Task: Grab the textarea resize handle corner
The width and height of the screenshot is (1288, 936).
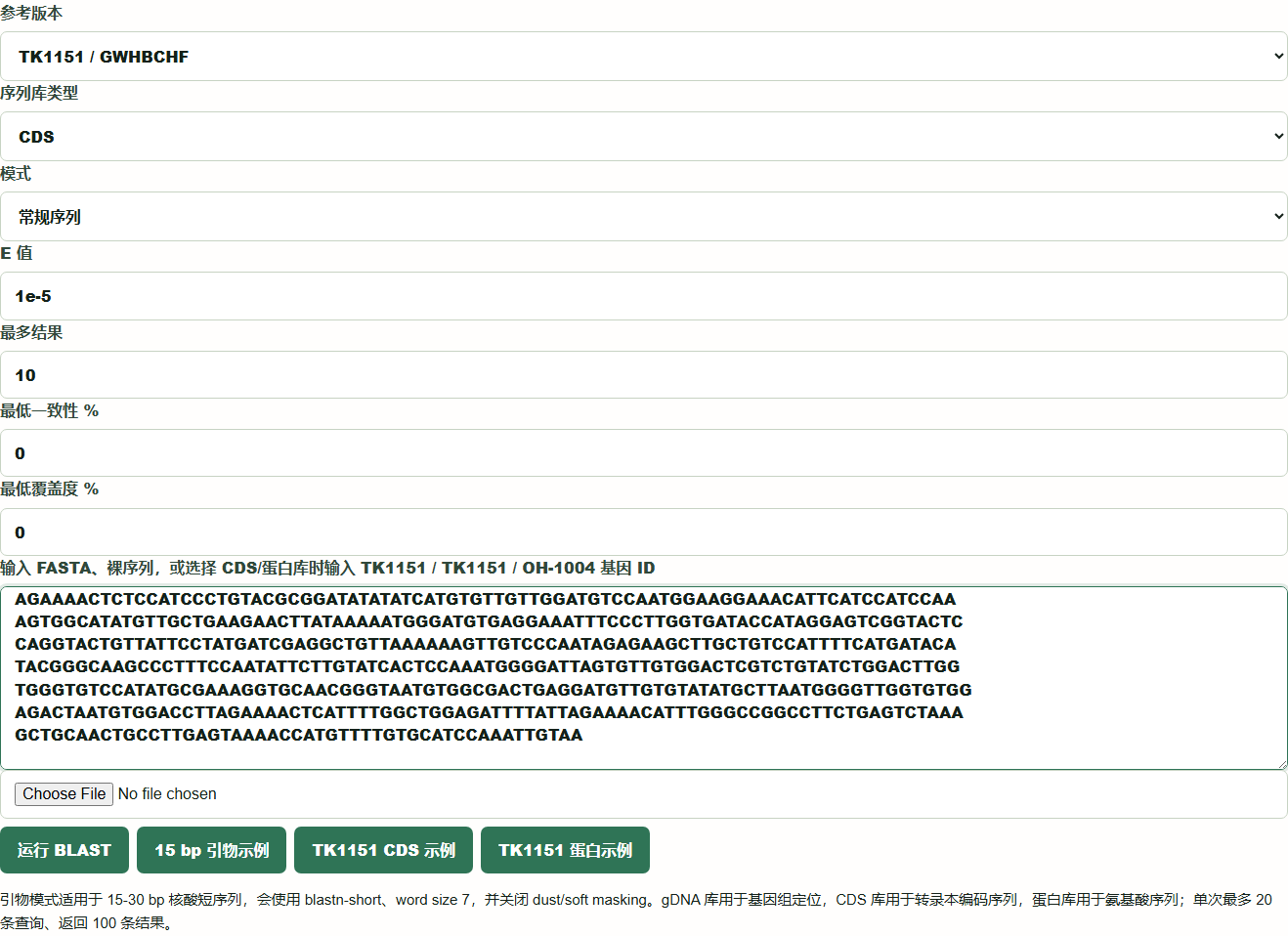Action: pos(1280,762)
